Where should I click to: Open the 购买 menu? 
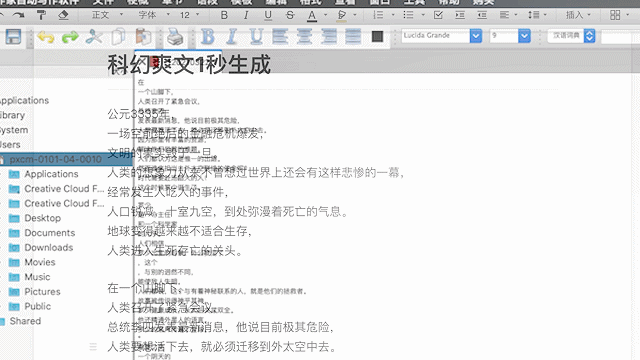click(x=484, y=2)
